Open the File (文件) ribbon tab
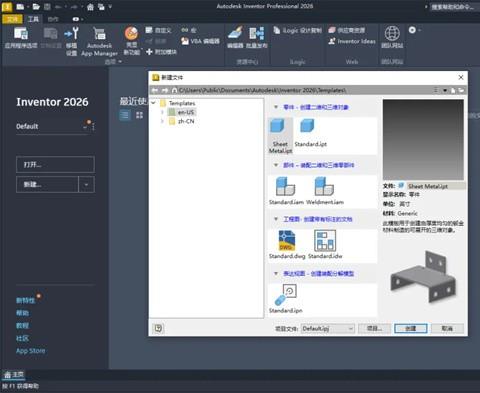 tap(12, 19)
